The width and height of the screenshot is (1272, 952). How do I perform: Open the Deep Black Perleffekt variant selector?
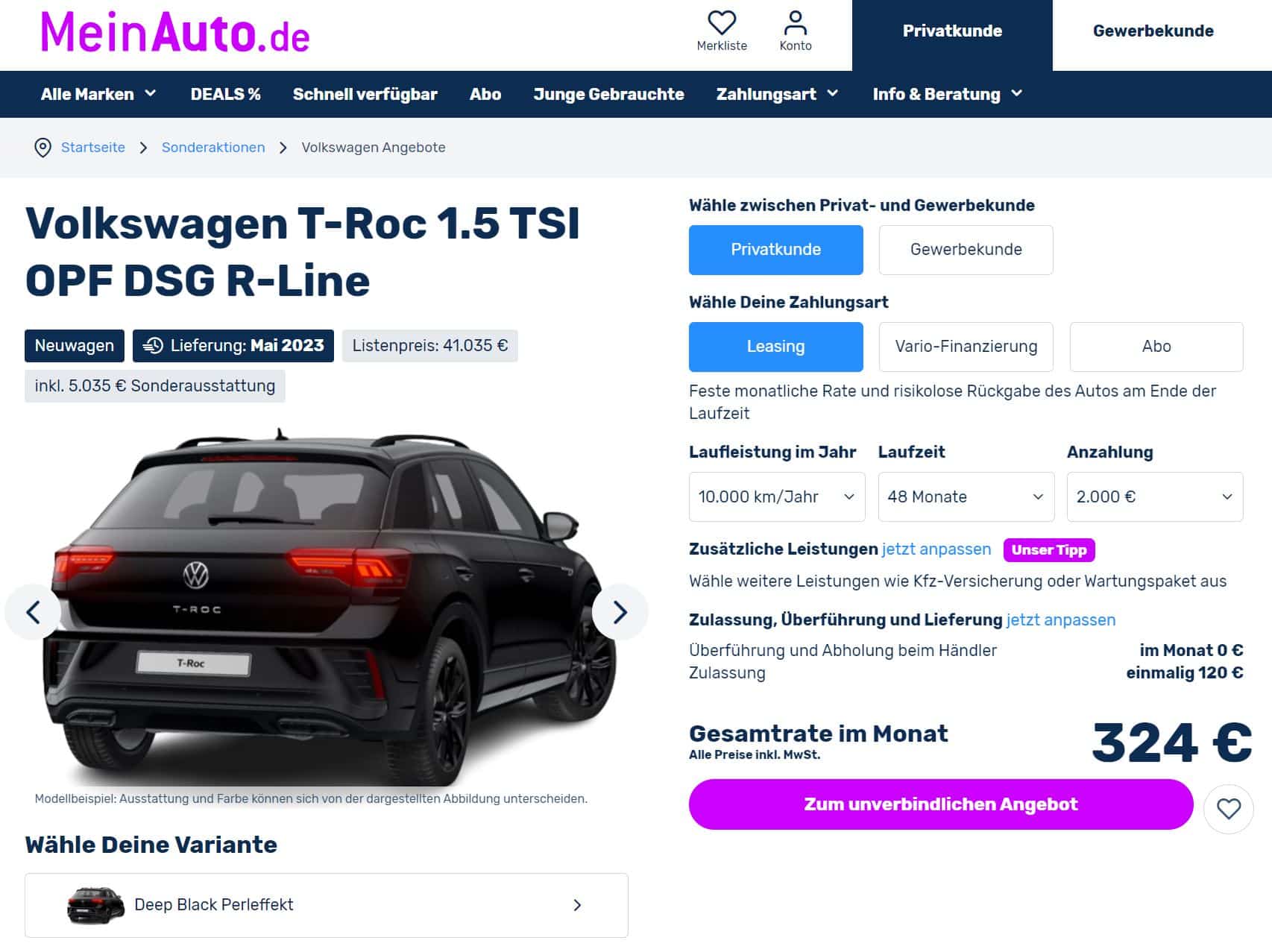pos(327,905)
